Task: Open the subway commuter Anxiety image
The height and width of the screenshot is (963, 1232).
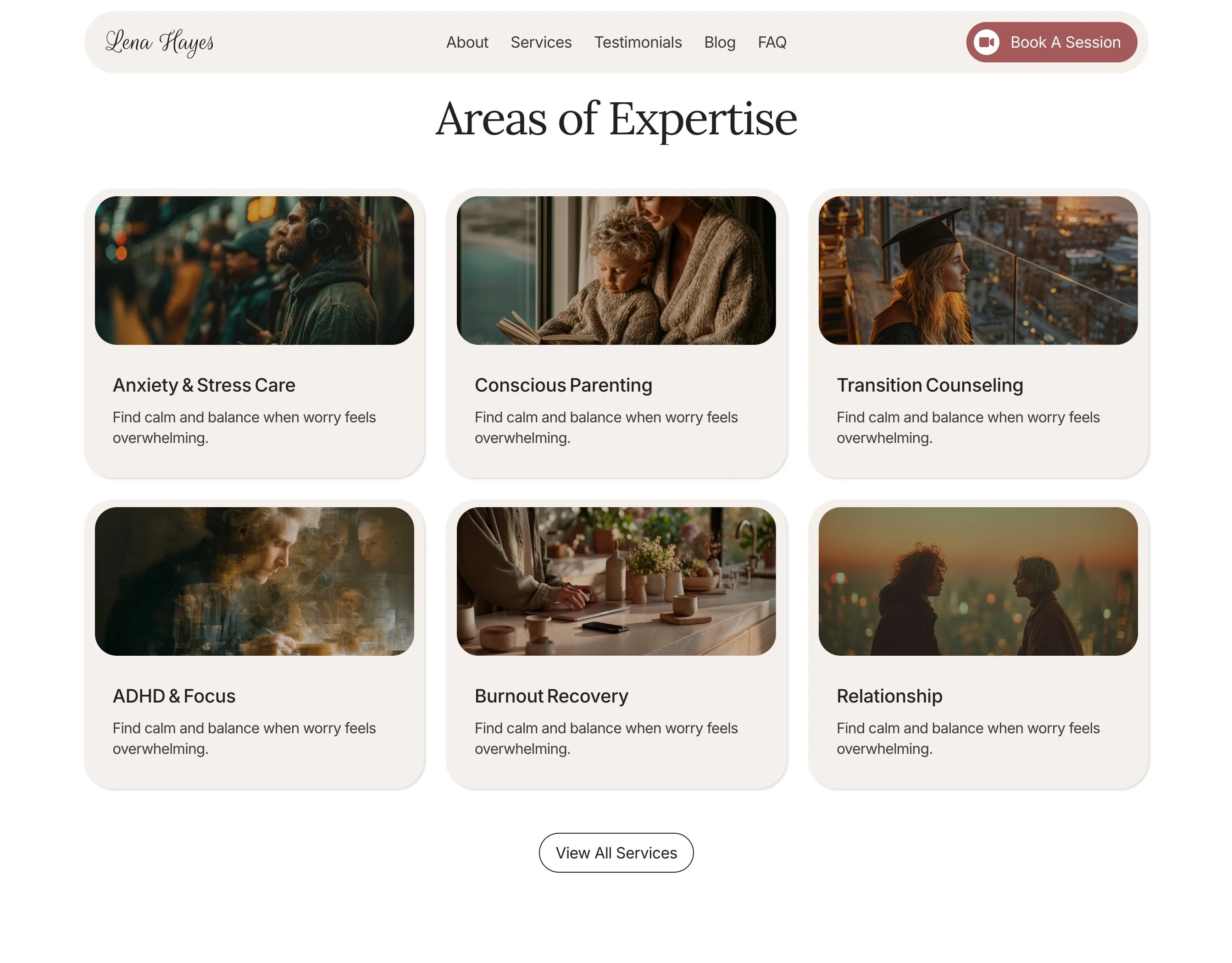Action: click(x=254, y=270)
